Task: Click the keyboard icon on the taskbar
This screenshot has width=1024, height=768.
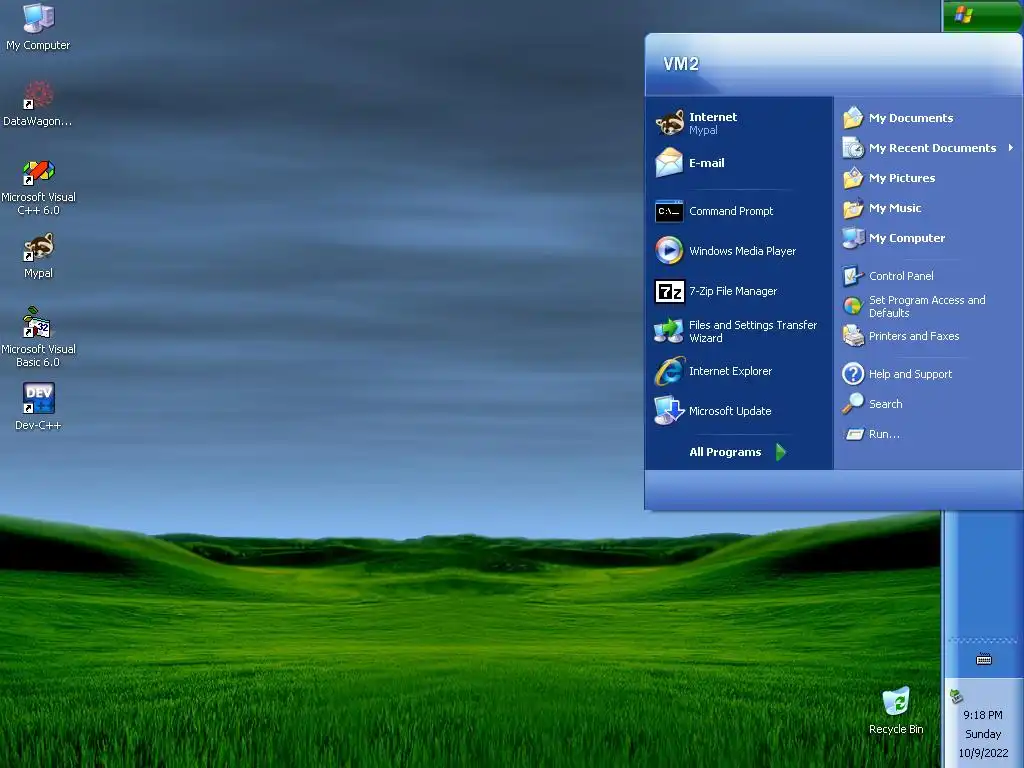Action: click(984, 660)
